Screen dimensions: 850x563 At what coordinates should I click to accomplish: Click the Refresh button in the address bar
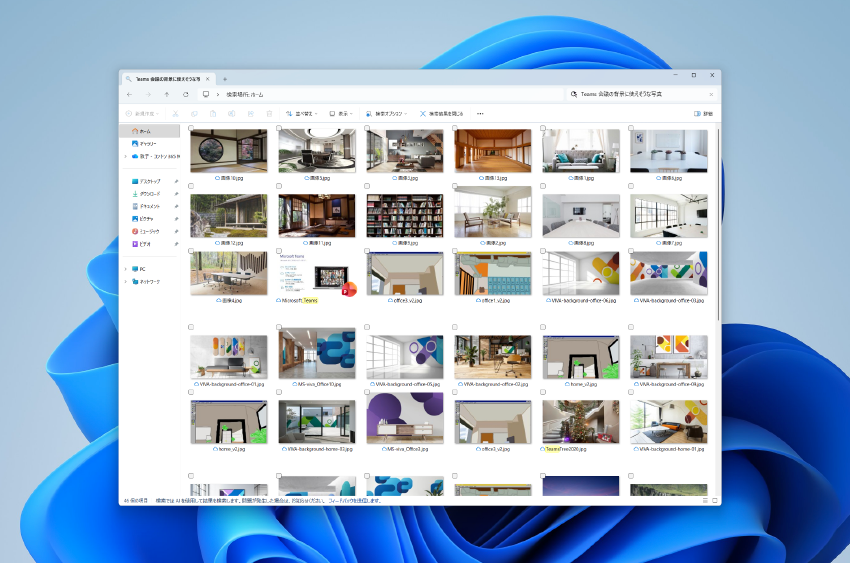click(185, 94)
